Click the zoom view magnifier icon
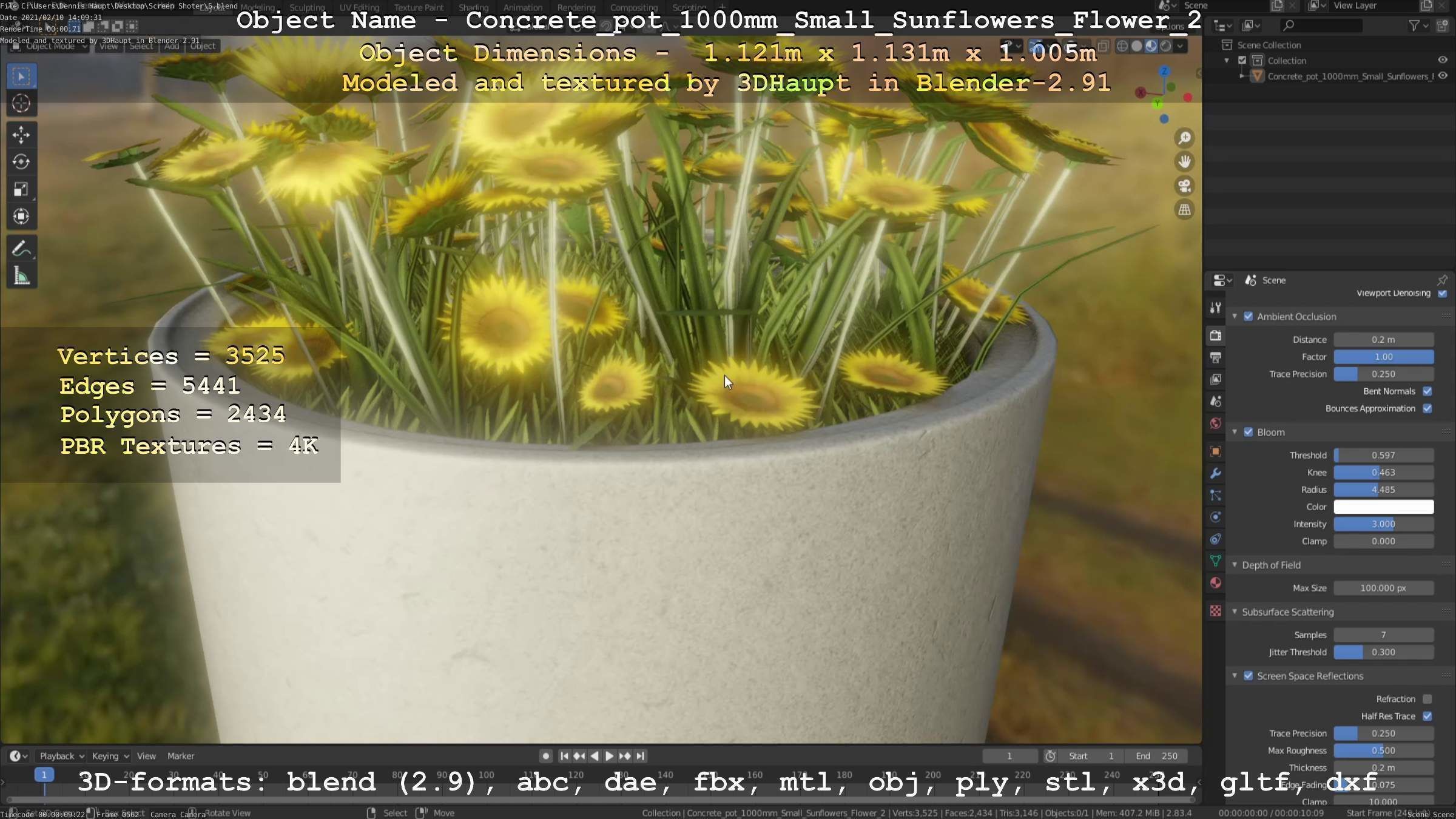 click(1184, 138)
